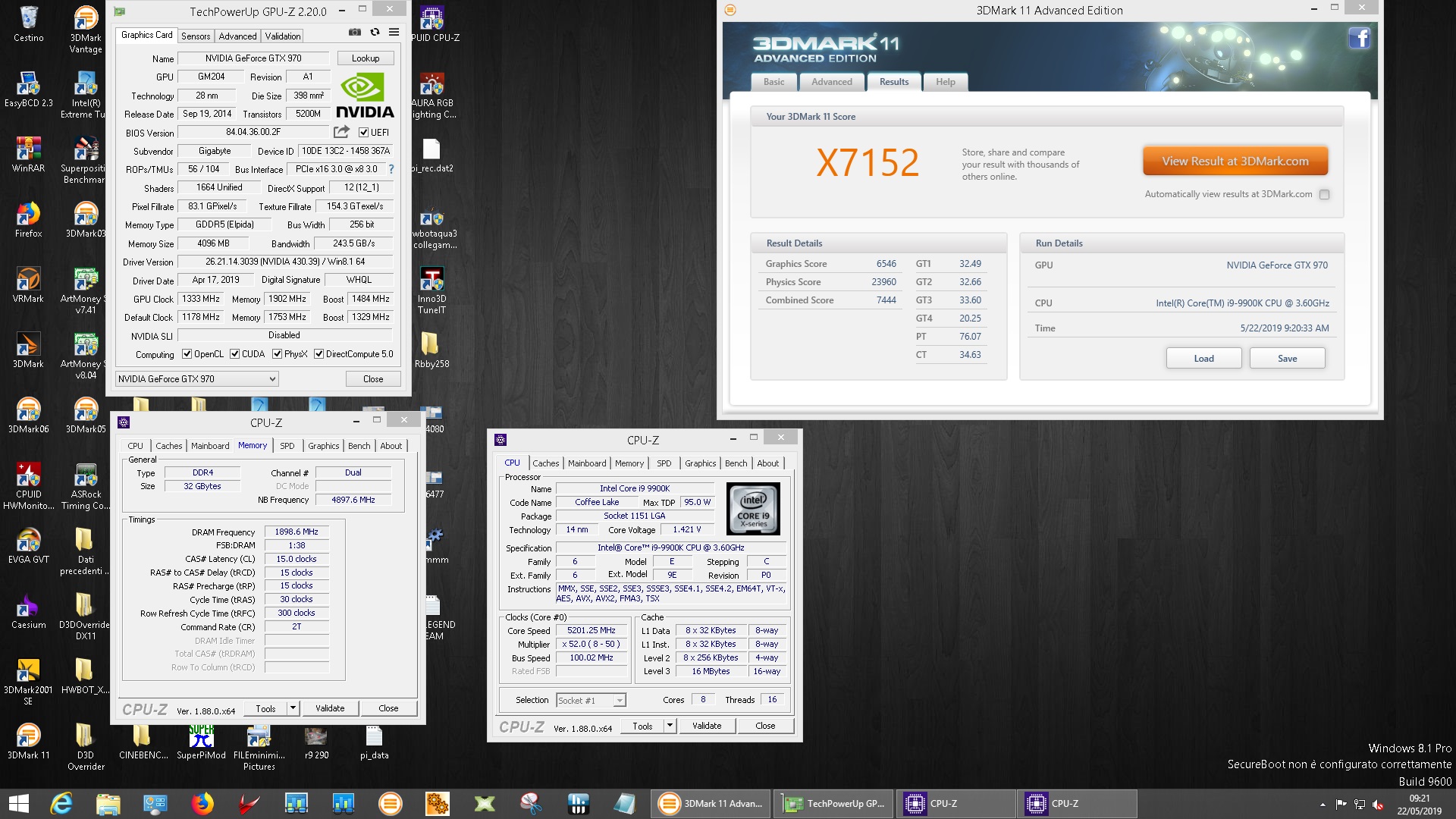Screen dimensions: 1456x819
Task: Open the Caesium desktop icon
Action: pyautogui.click(x=29, y=611)
